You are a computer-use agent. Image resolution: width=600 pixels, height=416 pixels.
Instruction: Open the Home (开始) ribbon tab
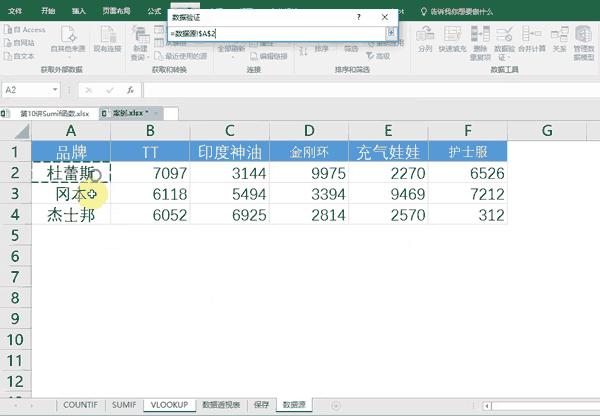48,11
